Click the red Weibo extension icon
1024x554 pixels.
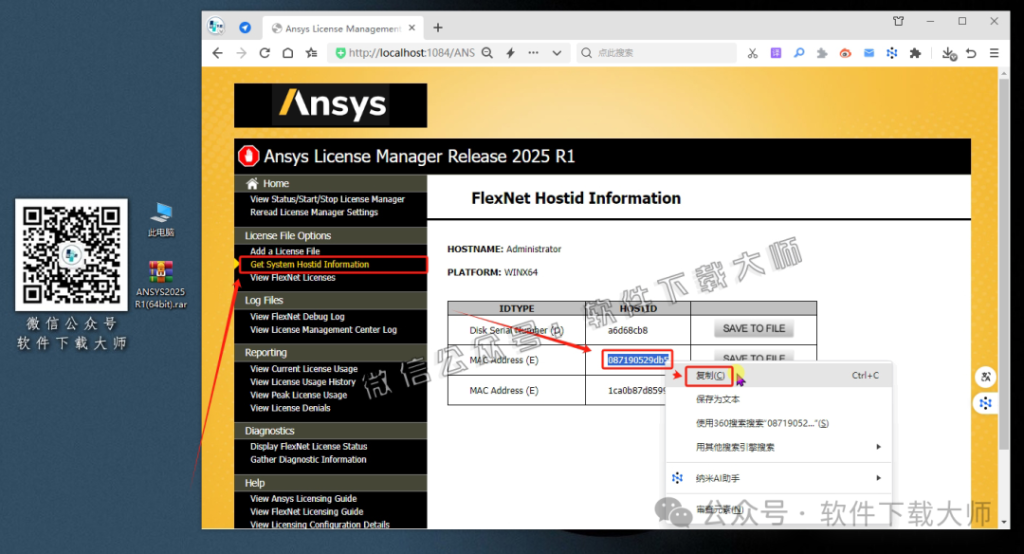point(845,53)
